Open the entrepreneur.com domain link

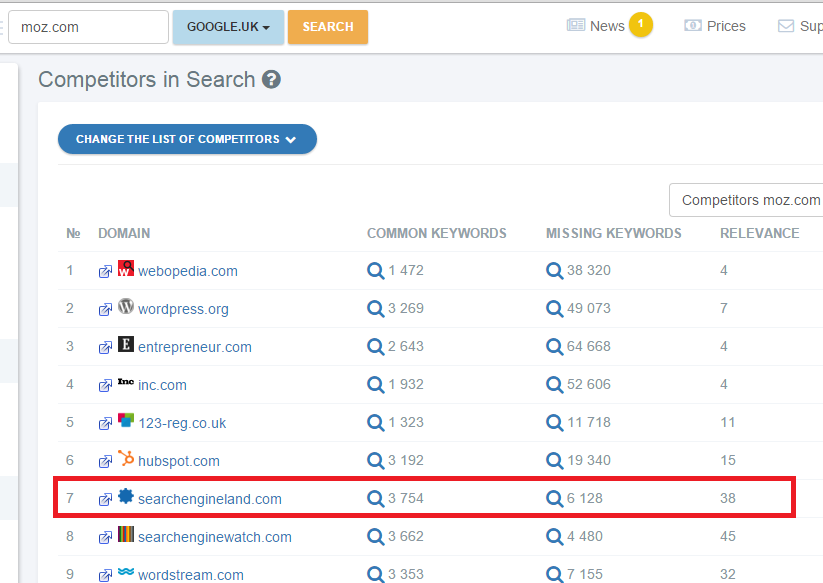[195, 347]
